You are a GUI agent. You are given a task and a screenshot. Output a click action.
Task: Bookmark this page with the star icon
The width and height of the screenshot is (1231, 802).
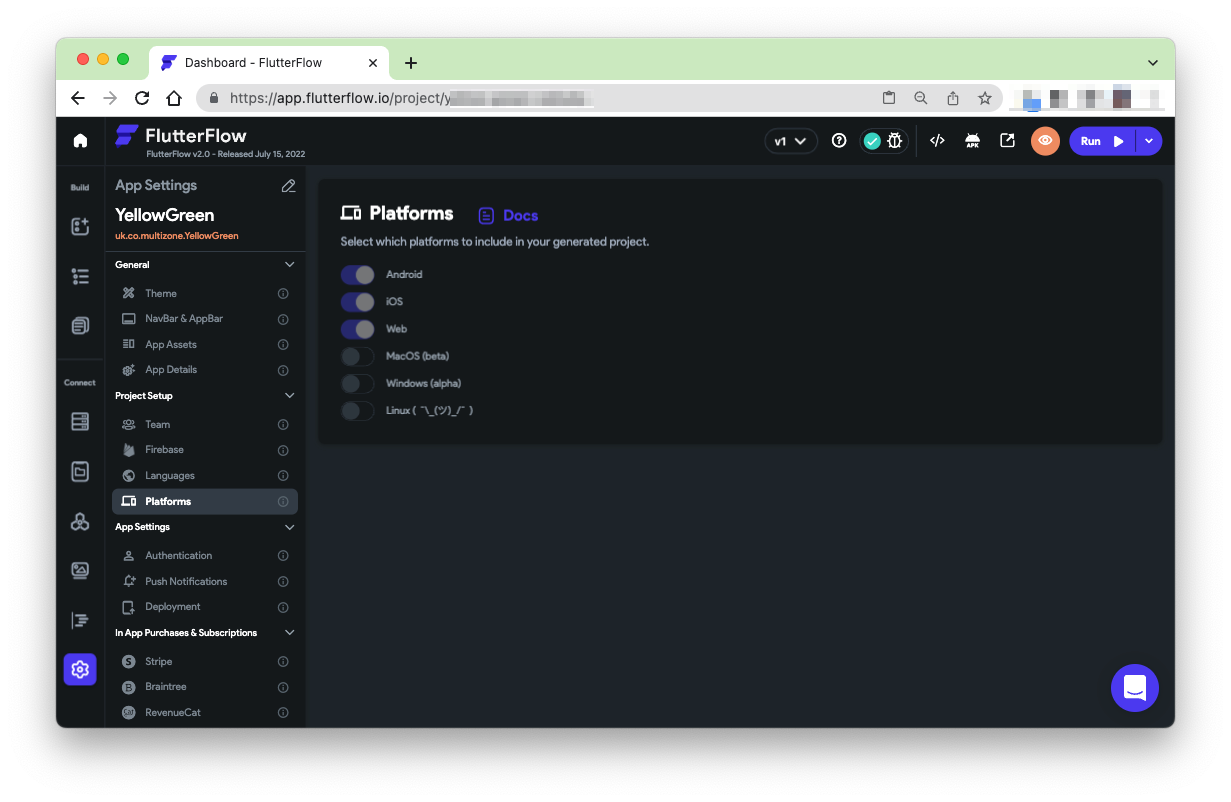point(985,98)
